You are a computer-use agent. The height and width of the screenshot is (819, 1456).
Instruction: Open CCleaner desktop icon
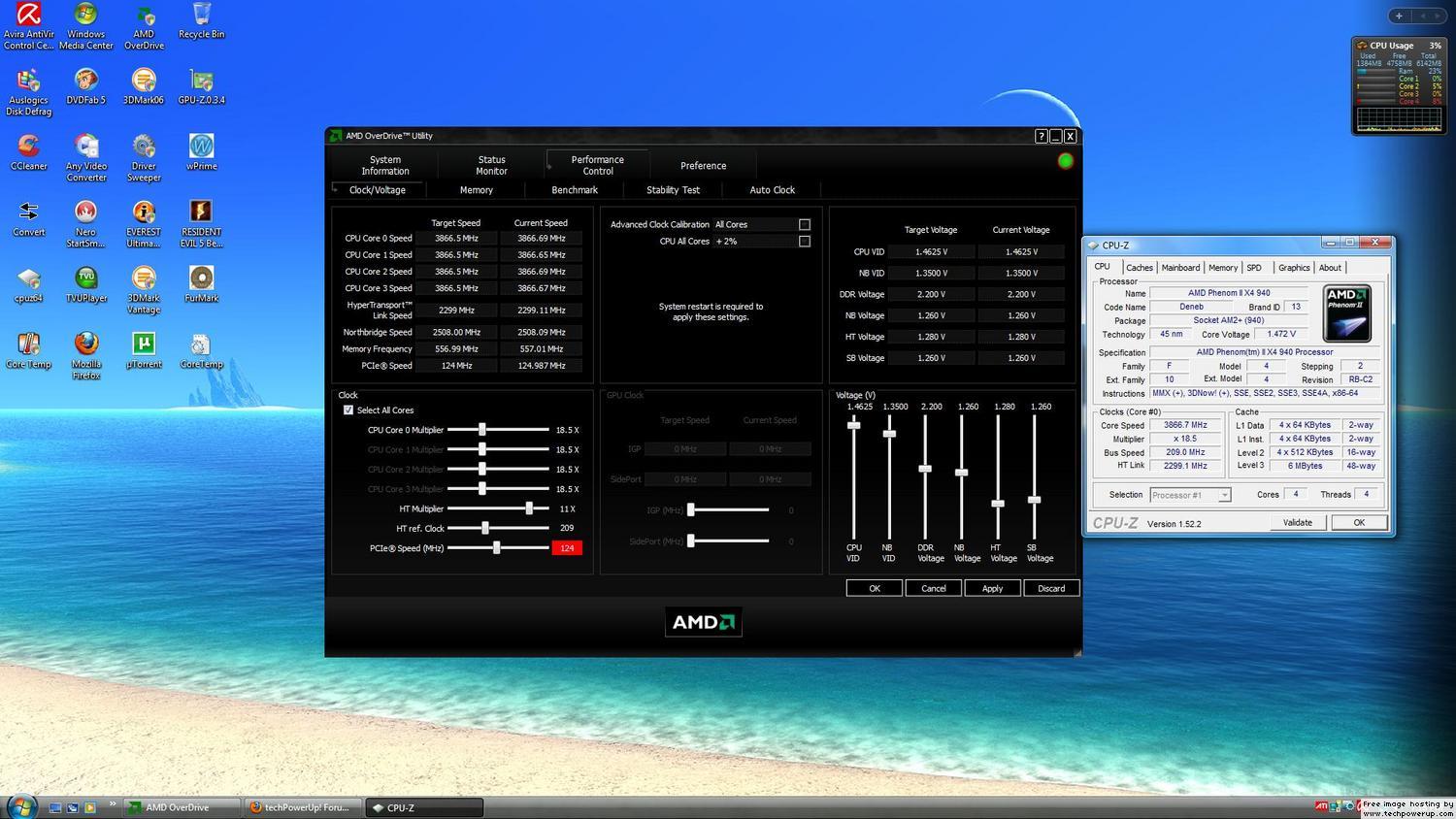28,153
